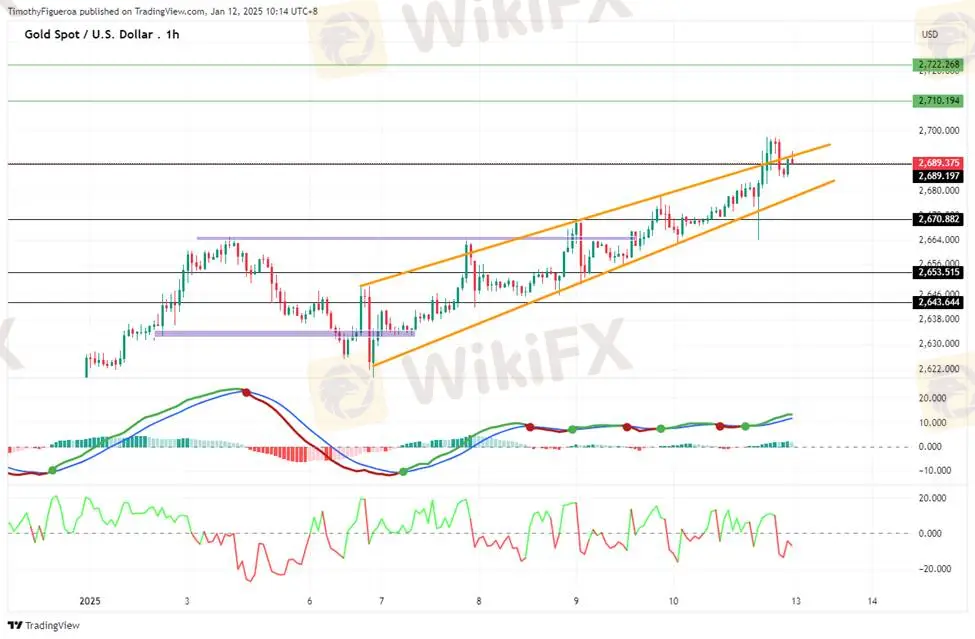Click the 2,630.000 price axis tick
Viewport: 975px width, 639px height.
click(x=938, y=343)
